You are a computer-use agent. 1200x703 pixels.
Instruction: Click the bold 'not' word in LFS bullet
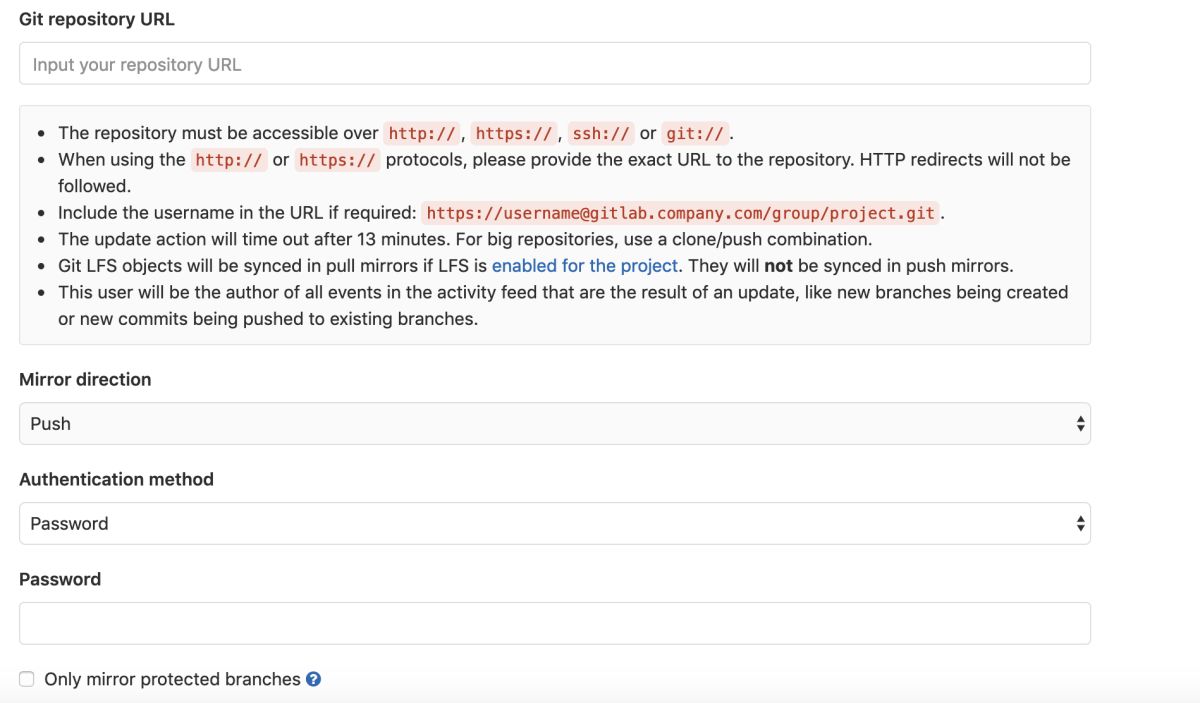[778, 266]
